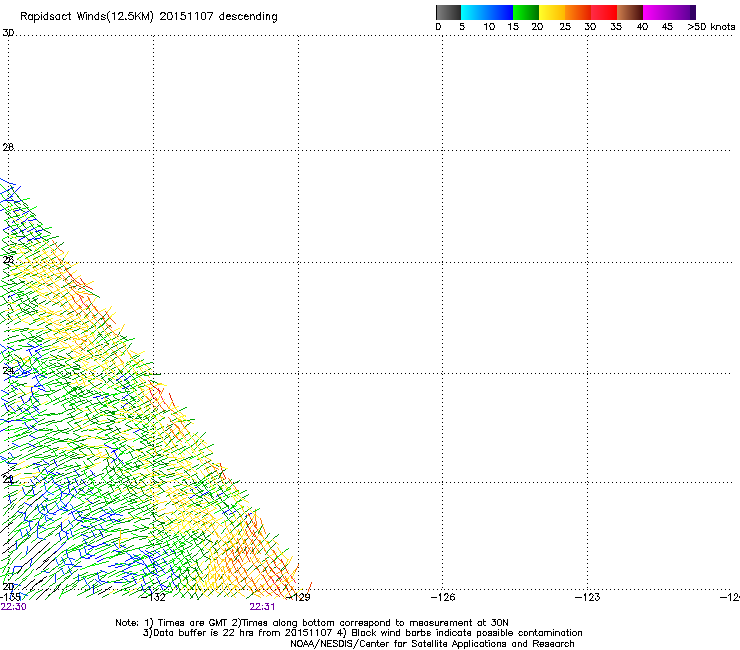Click the latitude label '24'
740x650 pixels.
pyautogui.click(x=8, y=371)
